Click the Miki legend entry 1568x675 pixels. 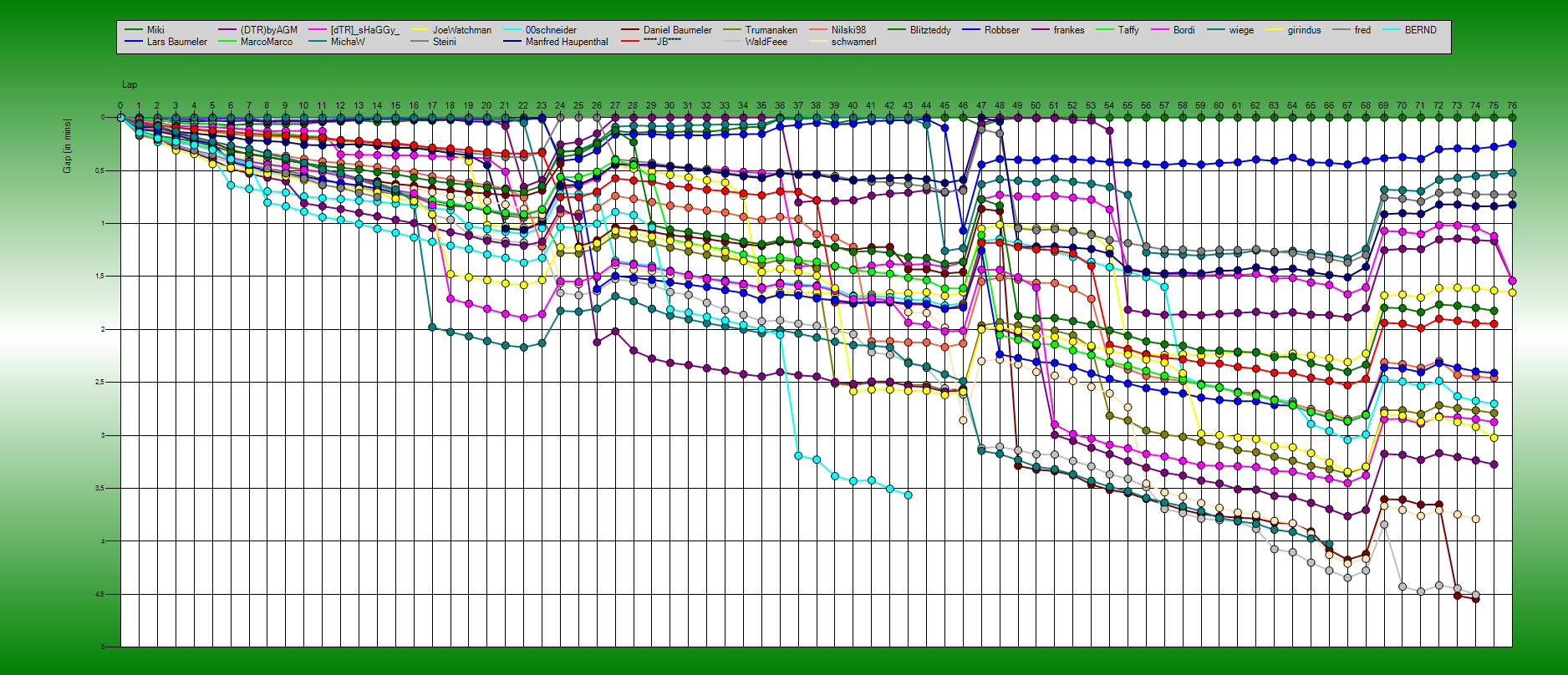click(155, 30)
